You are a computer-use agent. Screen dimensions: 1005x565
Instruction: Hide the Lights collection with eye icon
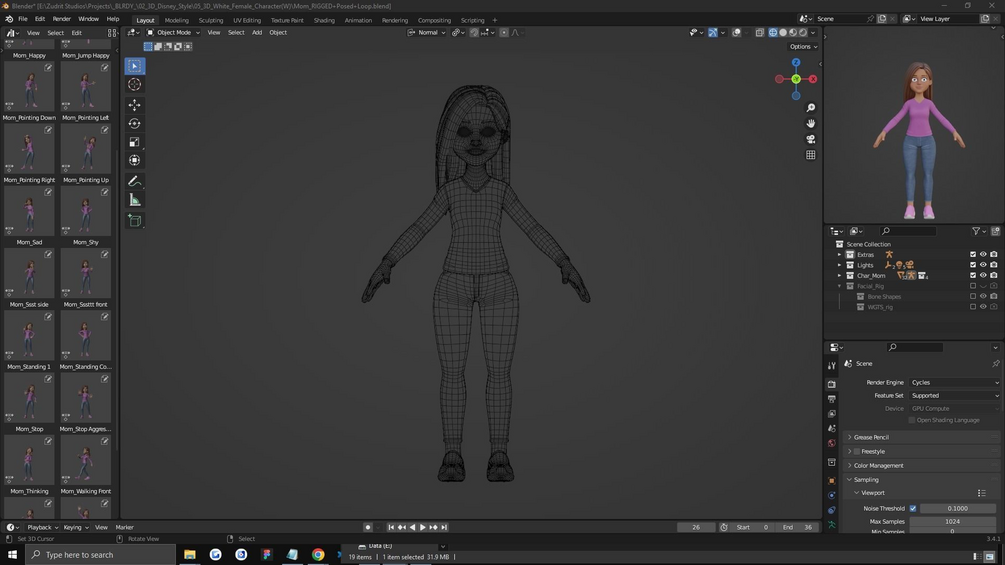(983, 265)
